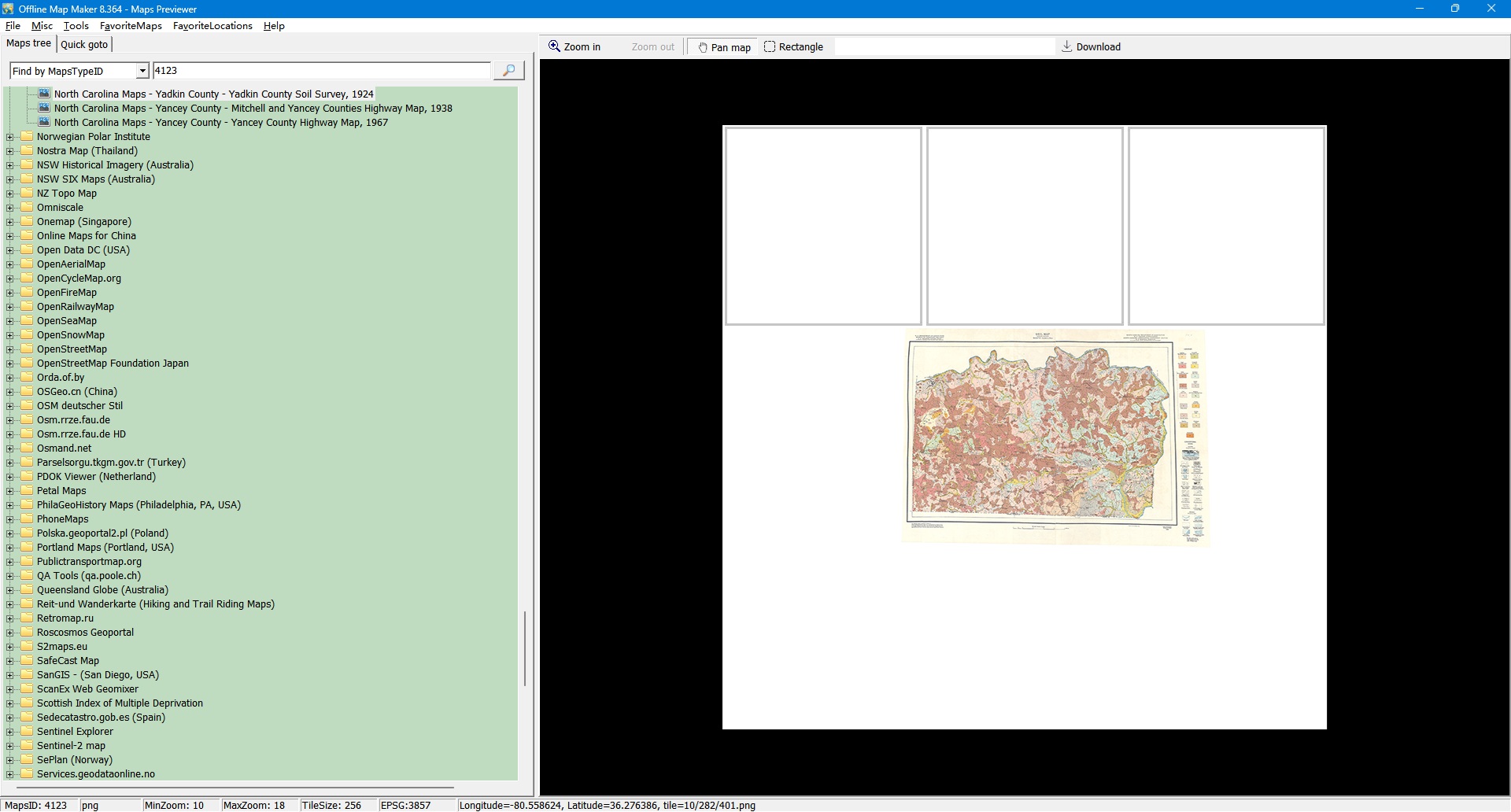This screenshot has width=1511, height=812.
Task: Click the Download arrow button
Action: coord(1091,47)
